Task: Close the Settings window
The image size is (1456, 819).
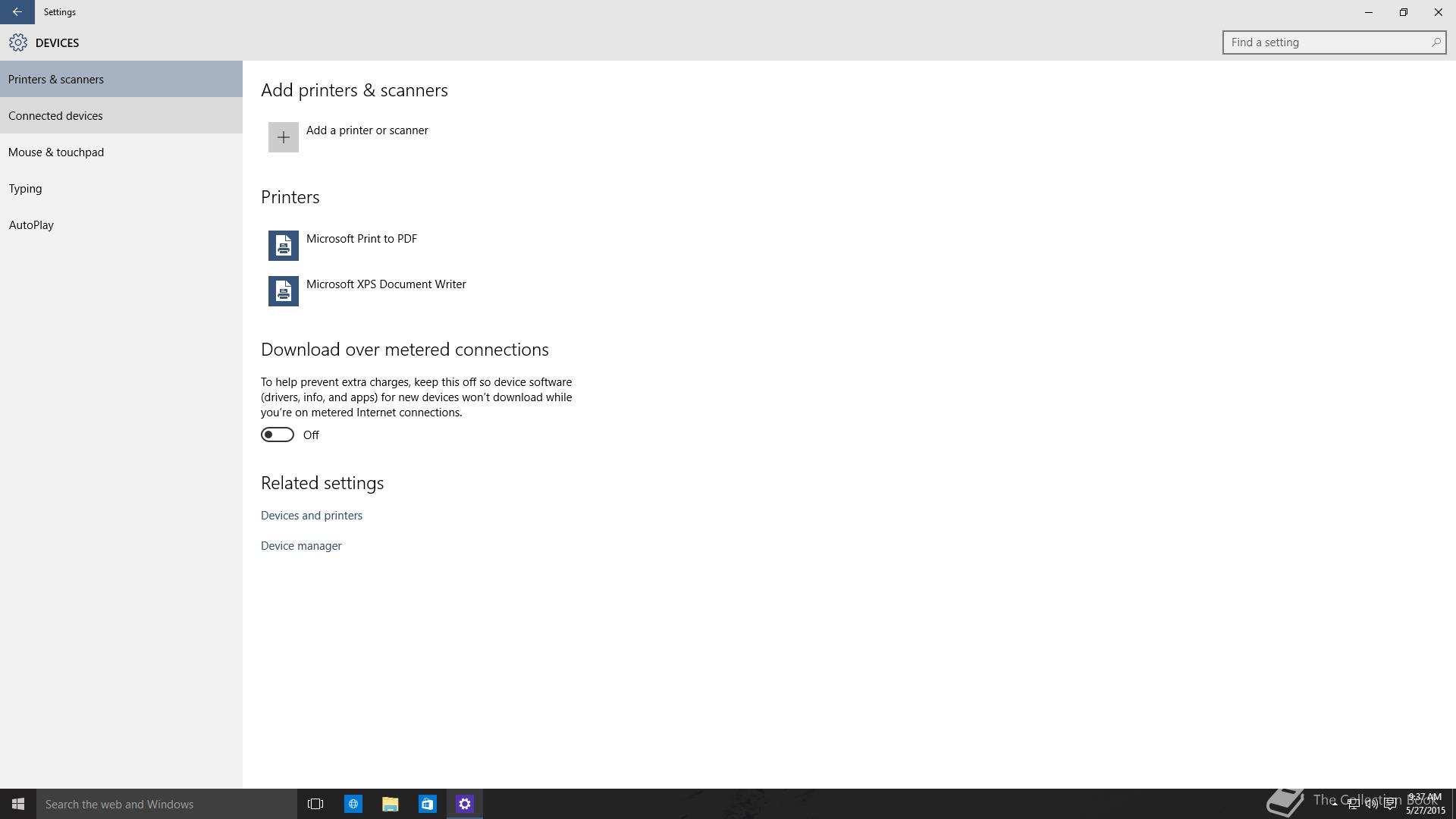Action: pos(1439,12)
